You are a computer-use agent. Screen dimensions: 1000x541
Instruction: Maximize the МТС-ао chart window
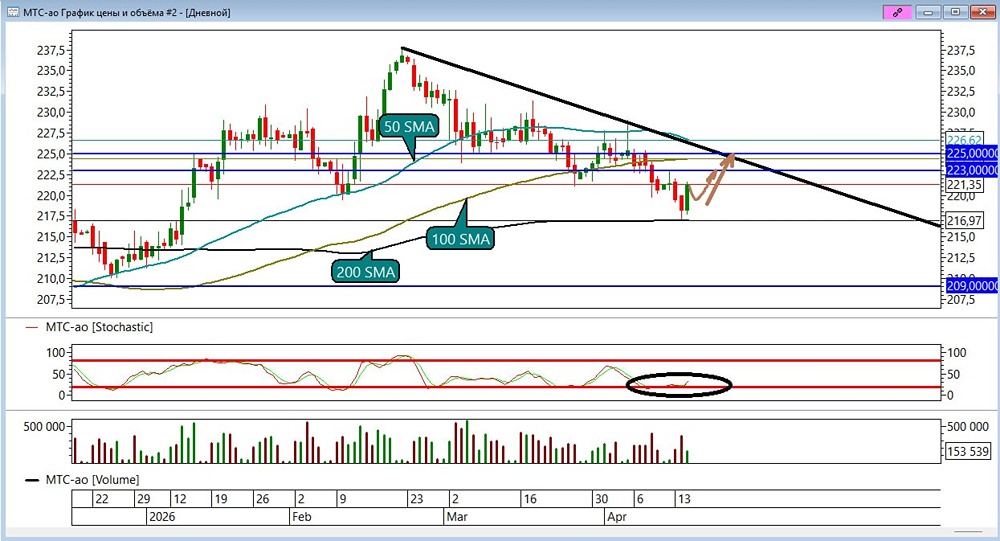pyautogui.click(x=955, y=11)
